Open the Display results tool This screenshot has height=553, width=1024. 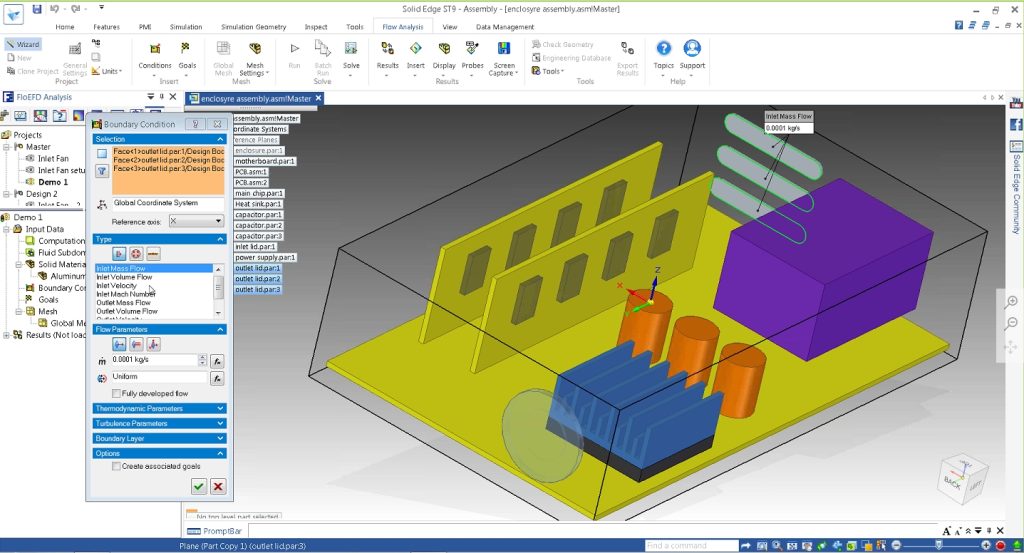coord(444,48)
